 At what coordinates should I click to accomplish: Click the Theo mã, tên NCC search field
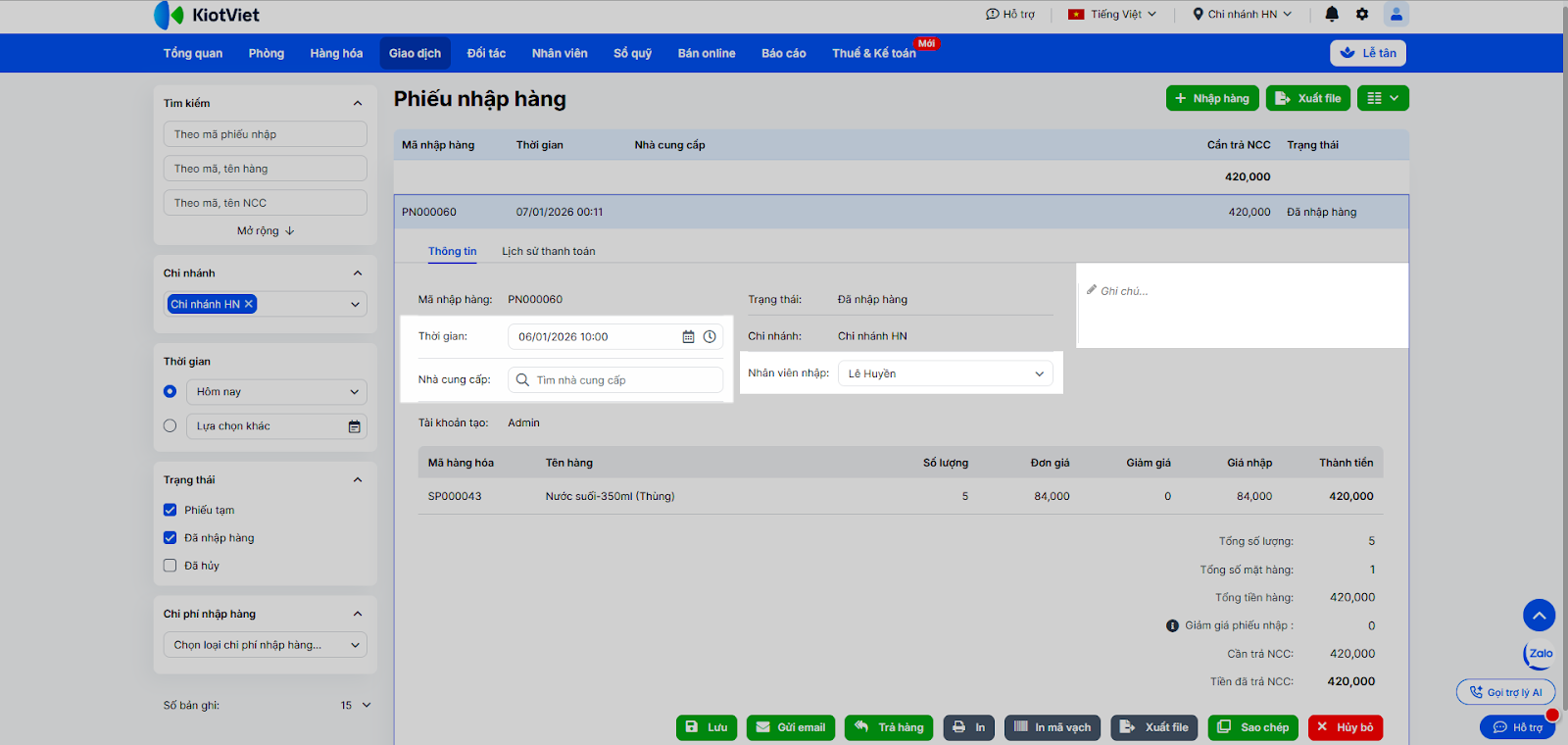pos(266,203)
